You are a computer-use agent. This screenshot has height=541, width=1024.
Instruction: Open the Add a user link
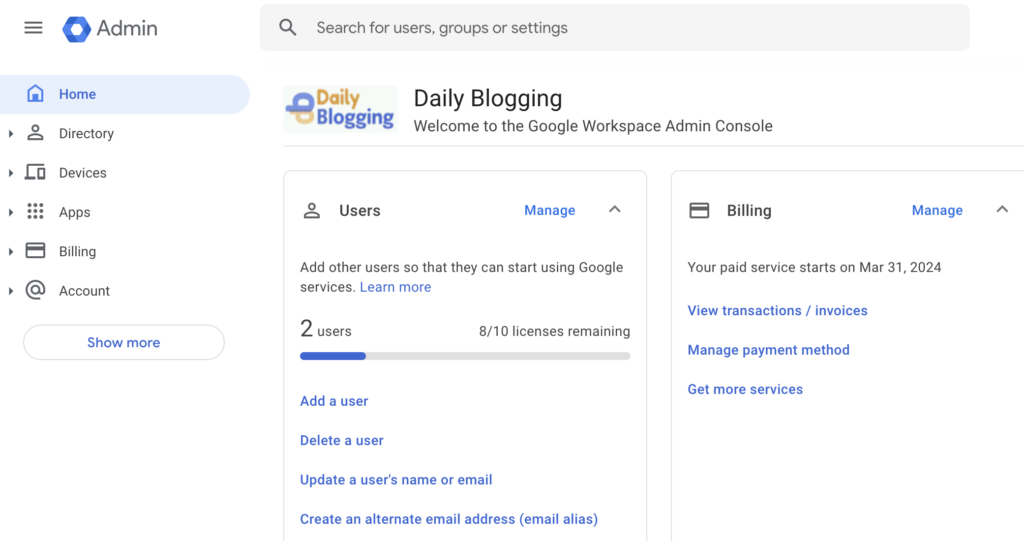(x=334, y=401)
